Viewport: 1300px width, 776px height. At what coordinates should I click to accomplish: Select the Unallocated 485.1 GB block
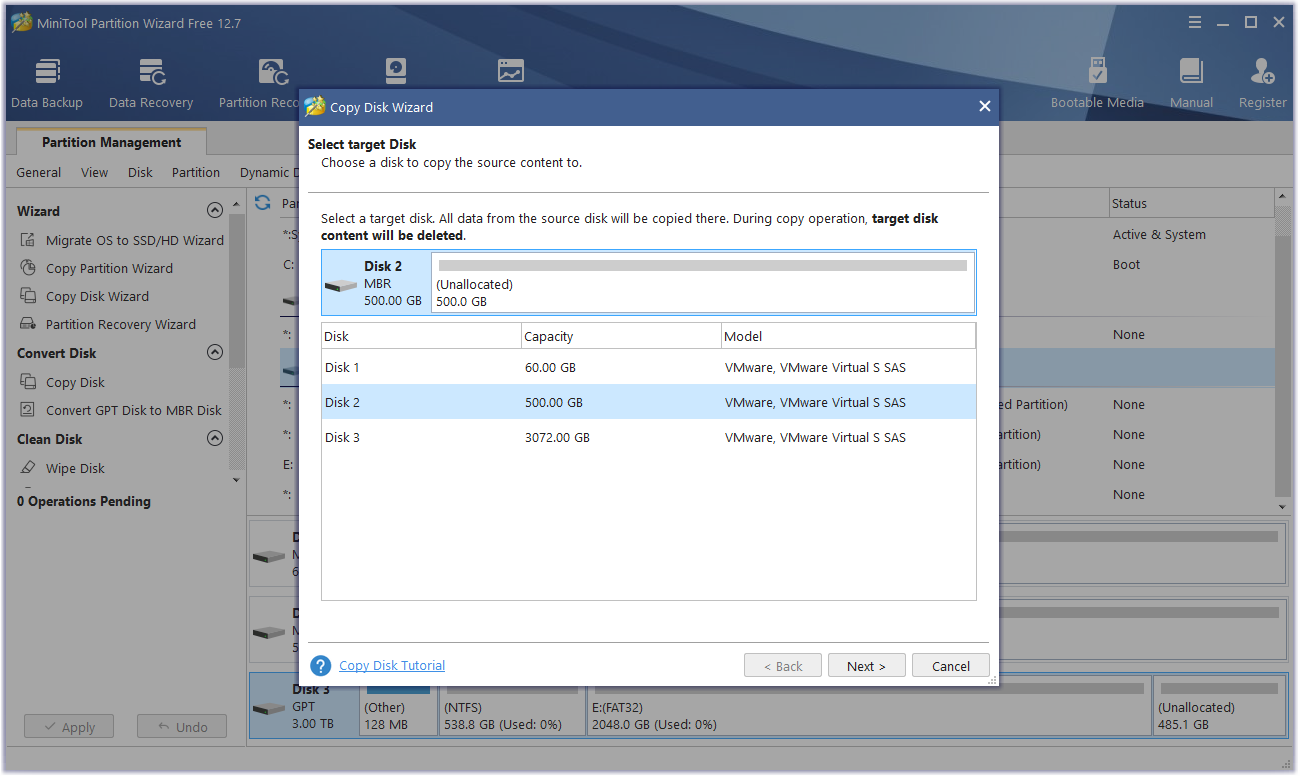click(x=1218, y=706)
